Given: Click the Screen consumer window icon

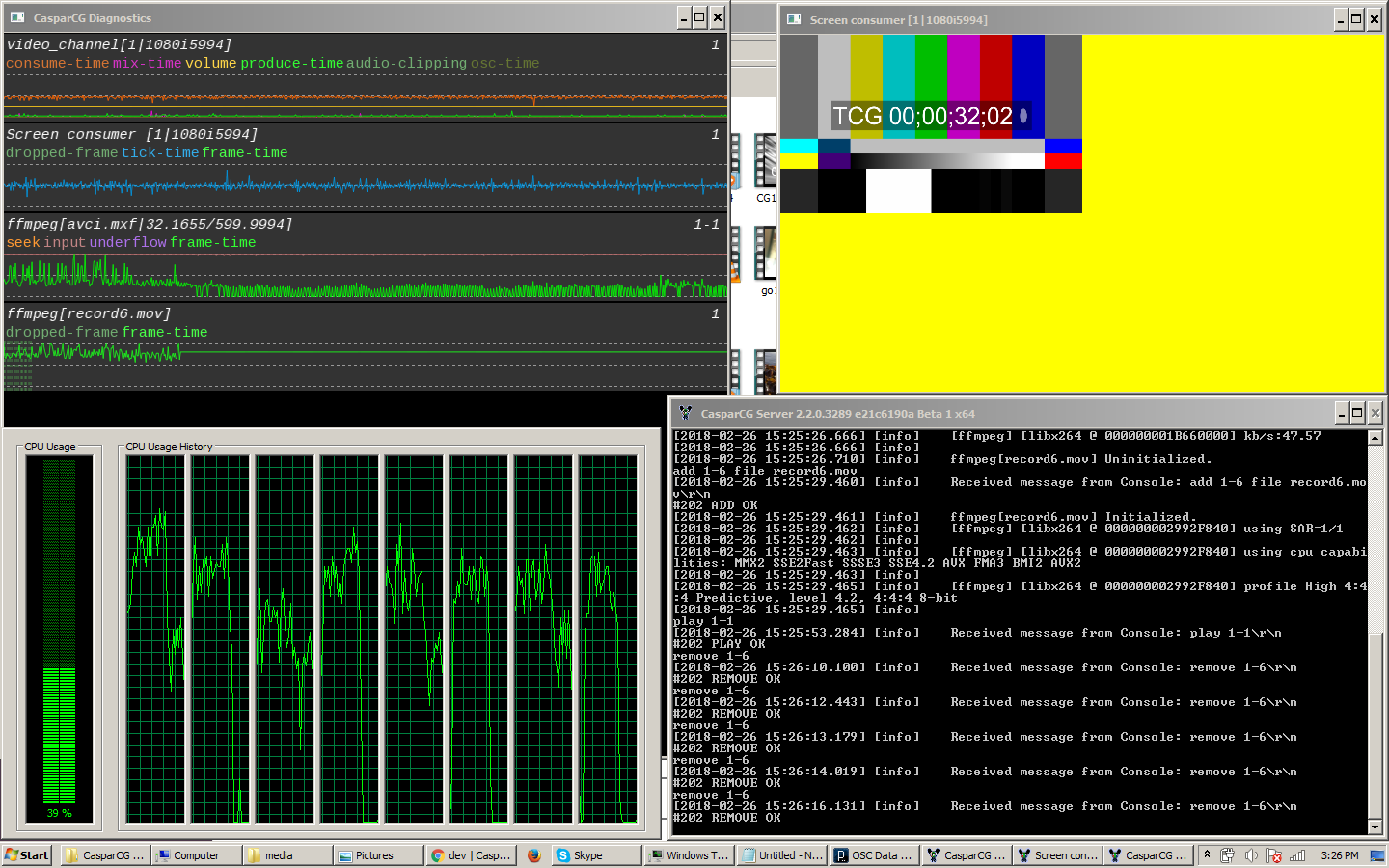Looking at the screenshot, I should coord(793,19).
